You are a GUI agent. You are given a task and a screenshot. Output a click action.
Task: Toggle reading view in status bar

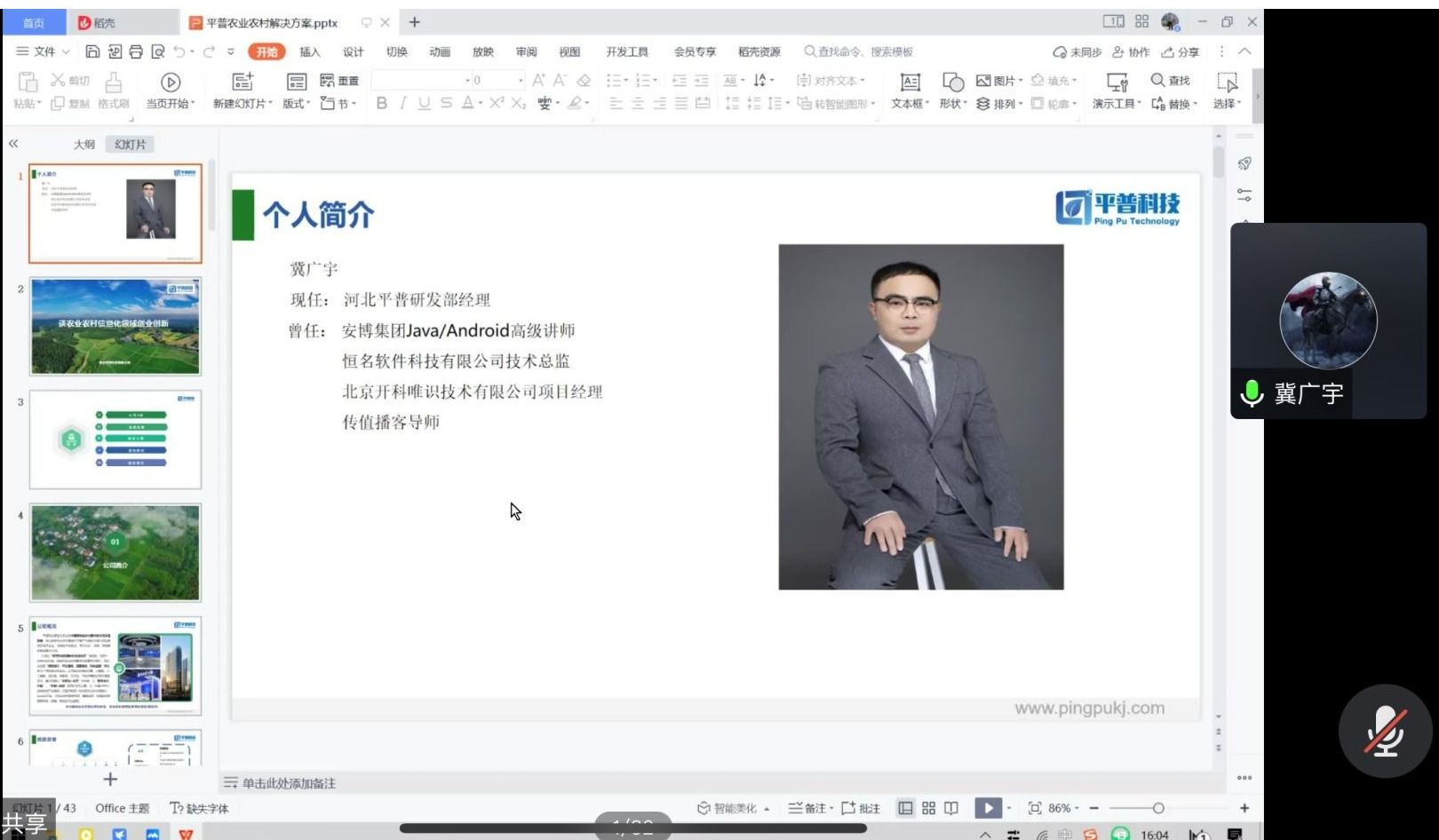951,808
